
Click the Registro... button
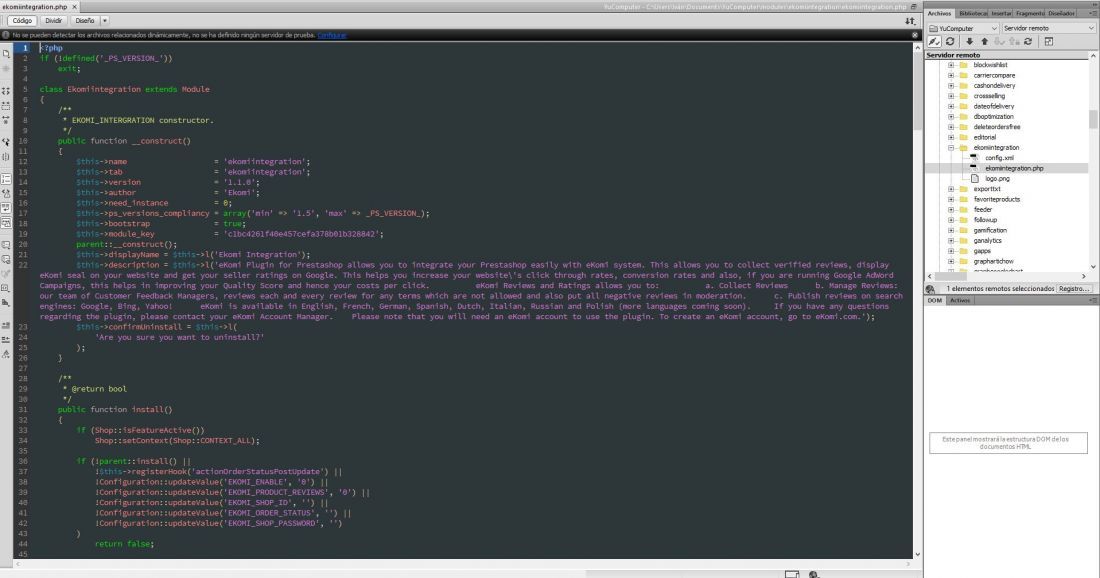tap(1074, 289)
